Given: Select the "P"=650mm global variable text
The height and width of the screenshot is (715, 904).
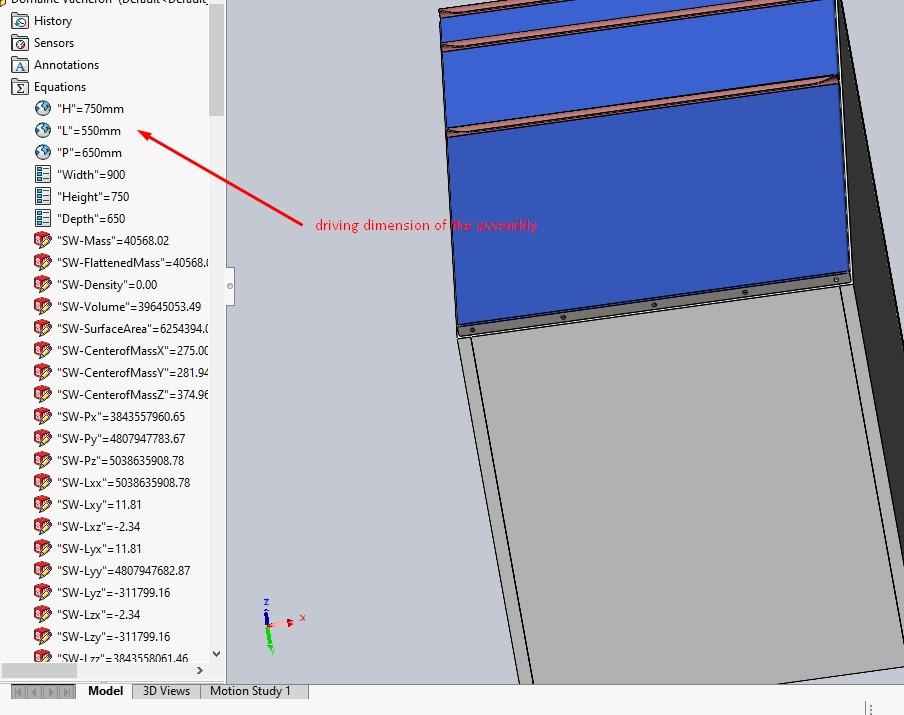Looking at the screenshot, I should [x=89, y=153].
